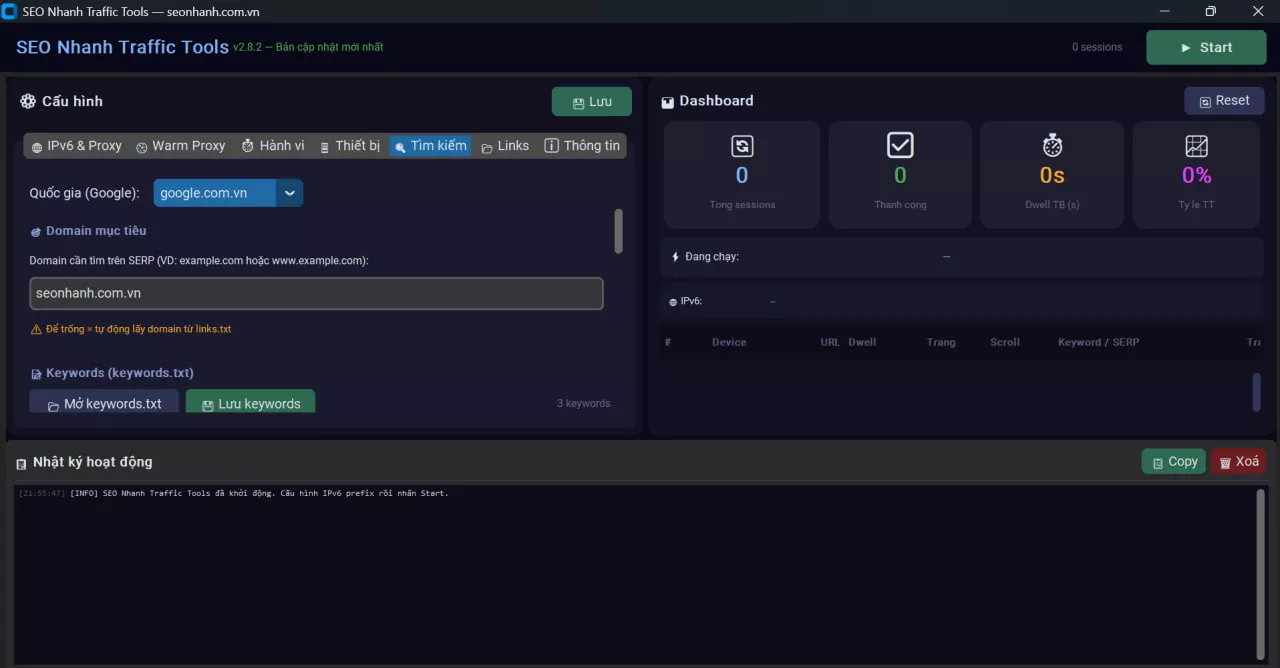Expand the google.com.vn country dropdown
Image resolution: width=1280 pixels, height=668 pixels.
(289, 193)
